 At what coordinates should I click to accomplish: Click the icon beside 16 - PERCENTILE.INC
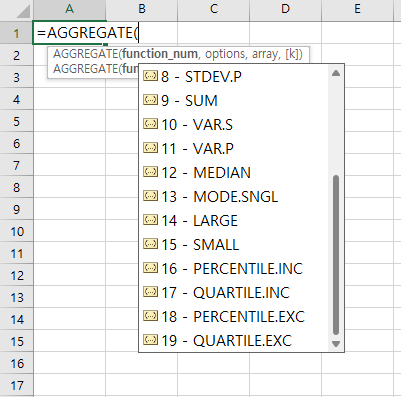click(x=150, y=268)
